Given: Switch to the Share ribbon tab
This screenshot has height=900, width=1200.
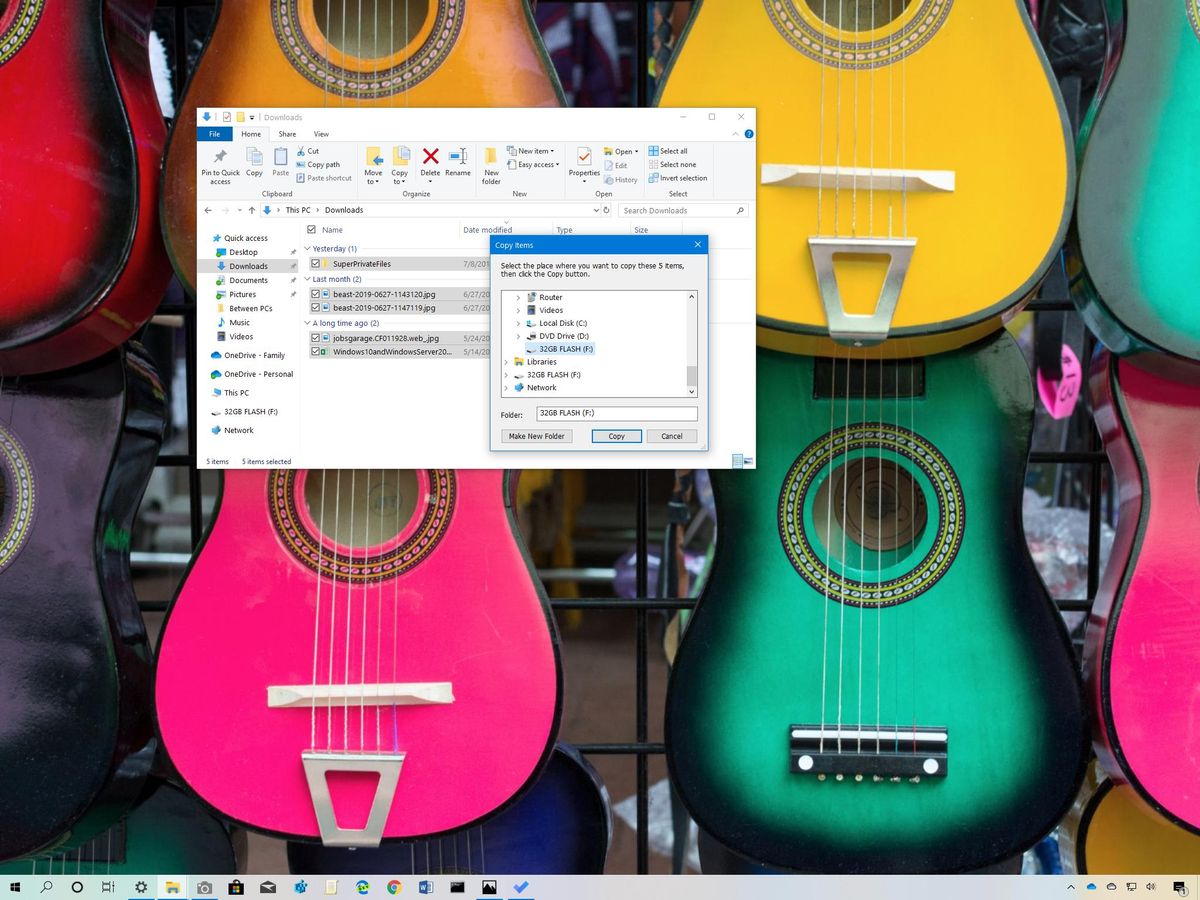Looking at the screenshot, I should click(x=287, y=133).
